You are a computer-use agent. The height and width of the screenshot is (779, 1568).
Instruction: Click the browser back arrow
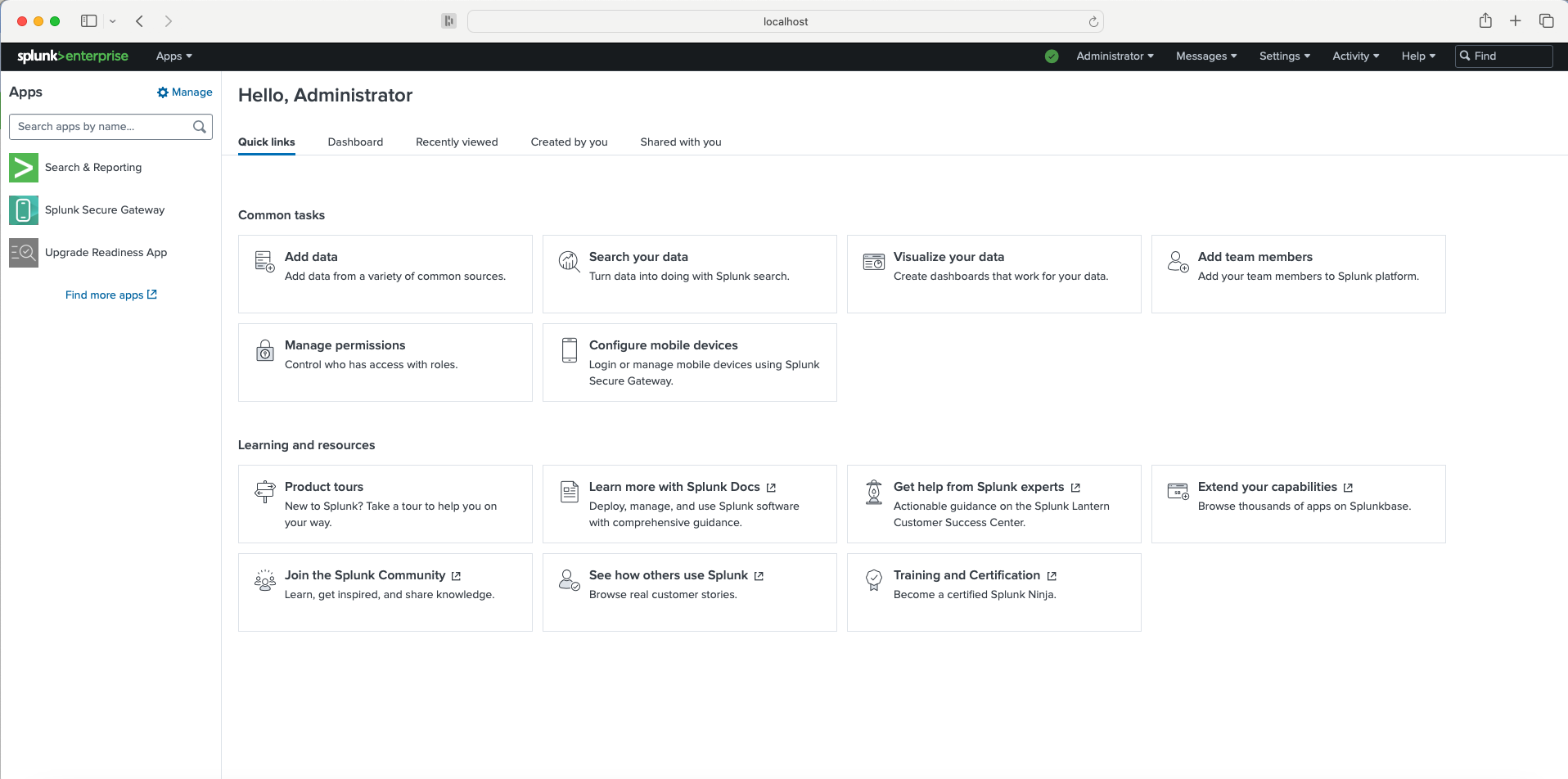click(140, 21)
